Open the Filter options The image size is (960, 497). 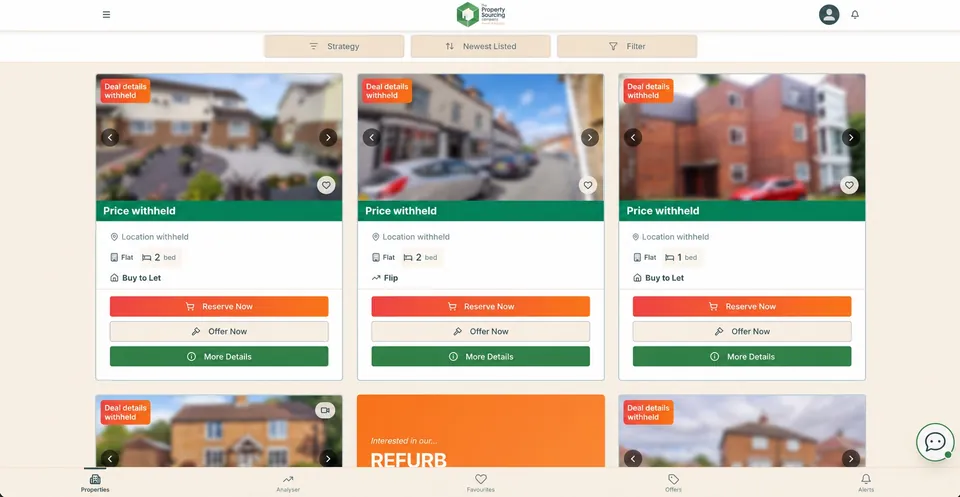pos(627,47)
